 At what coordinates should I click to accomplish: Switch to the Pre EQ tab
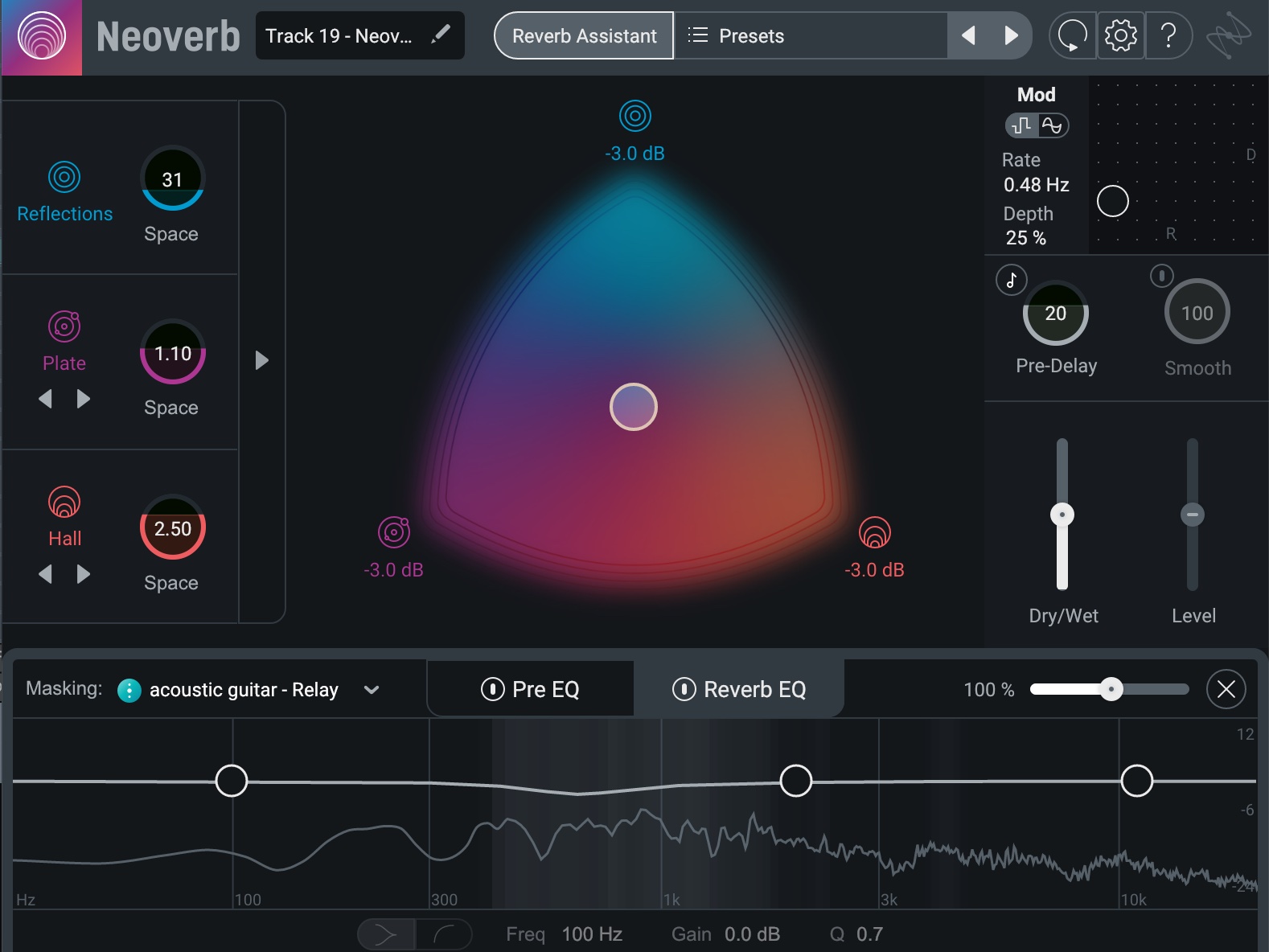coord(545,689)
